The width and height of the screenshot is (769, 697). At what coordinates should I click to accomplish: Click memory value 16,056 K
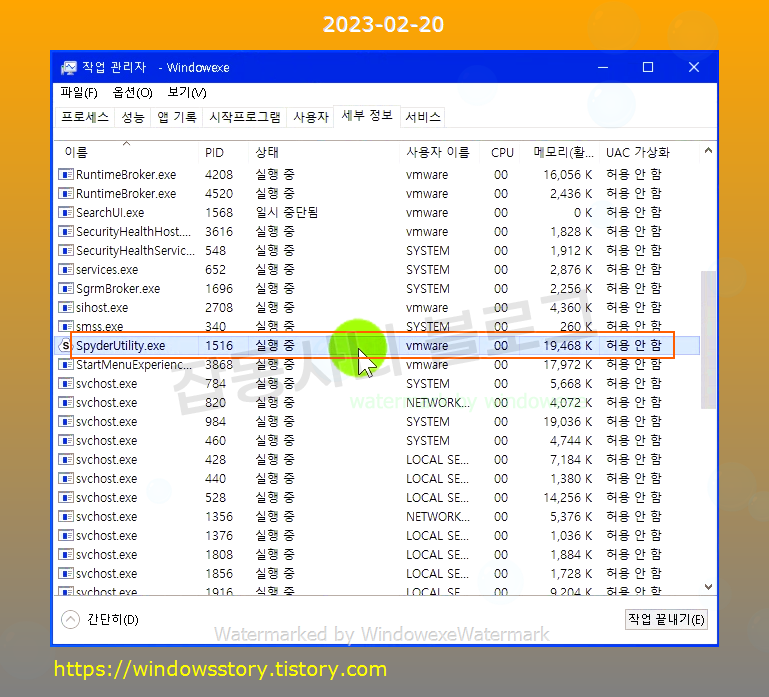[568, 175]
